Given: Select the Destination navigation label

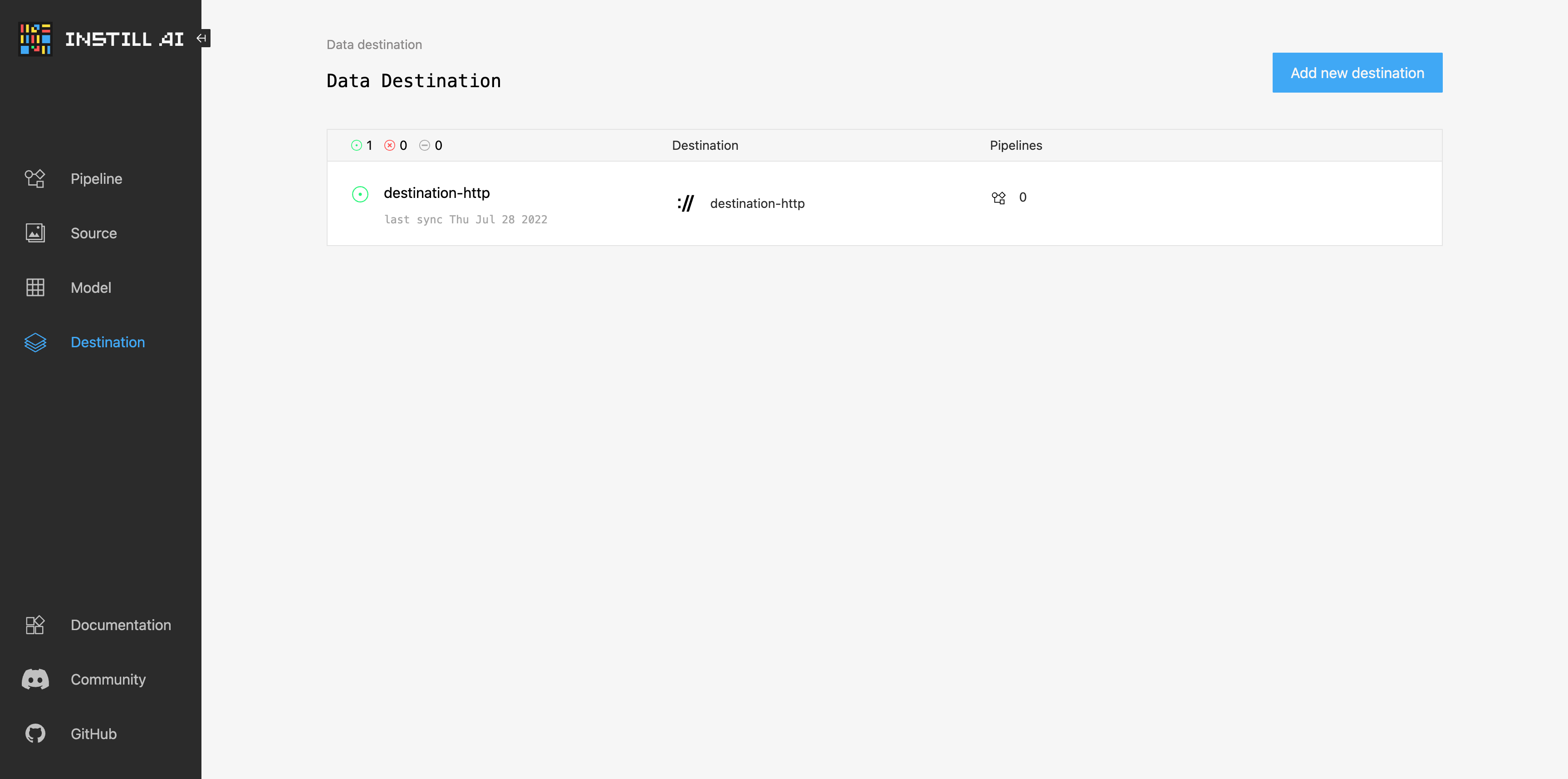Looking at the screenshot, I should [107, 342].
